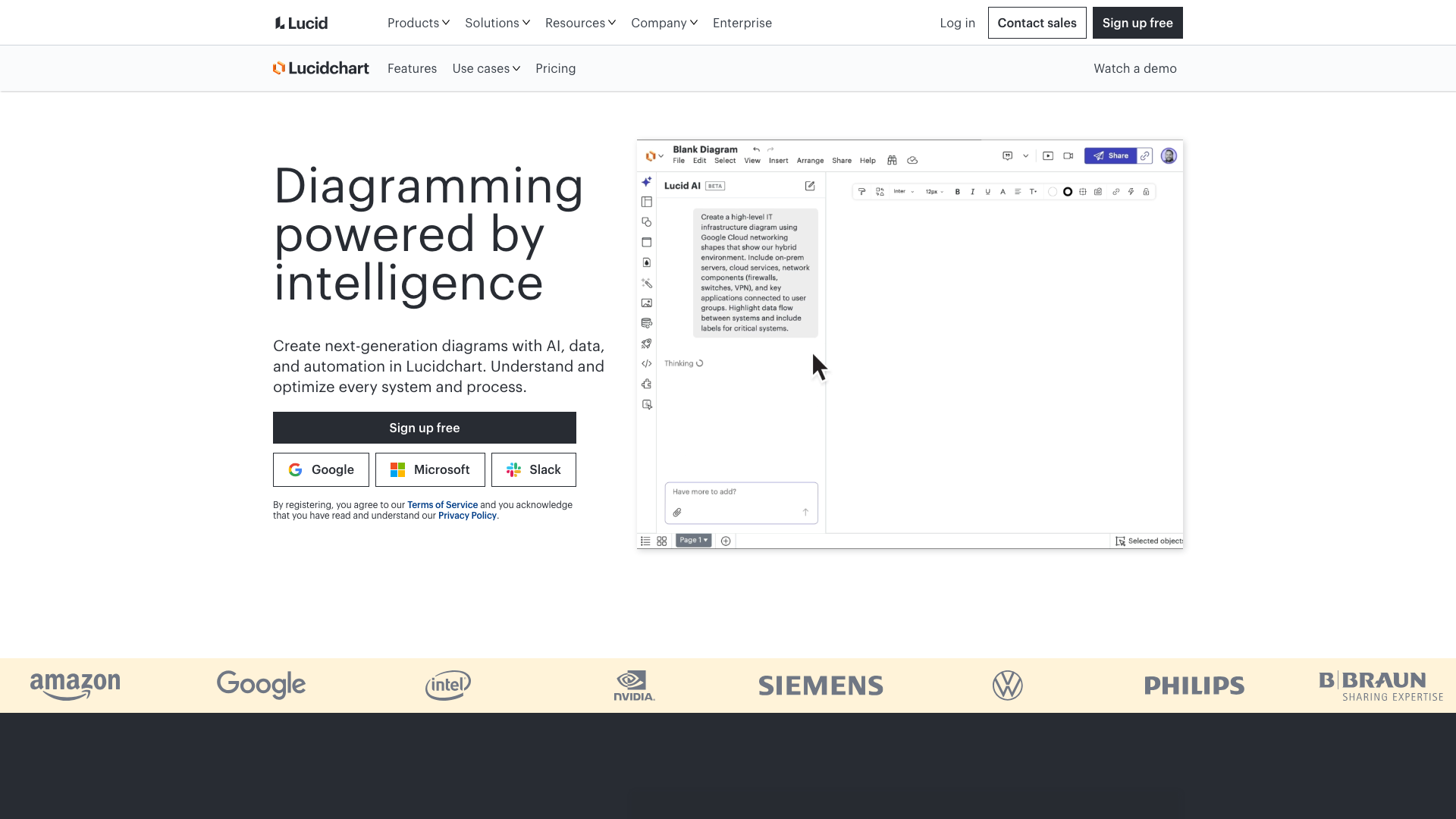Sign up with Microsoft
The height and width of the screenshot is (819, 1456).
tap(430, 470)
